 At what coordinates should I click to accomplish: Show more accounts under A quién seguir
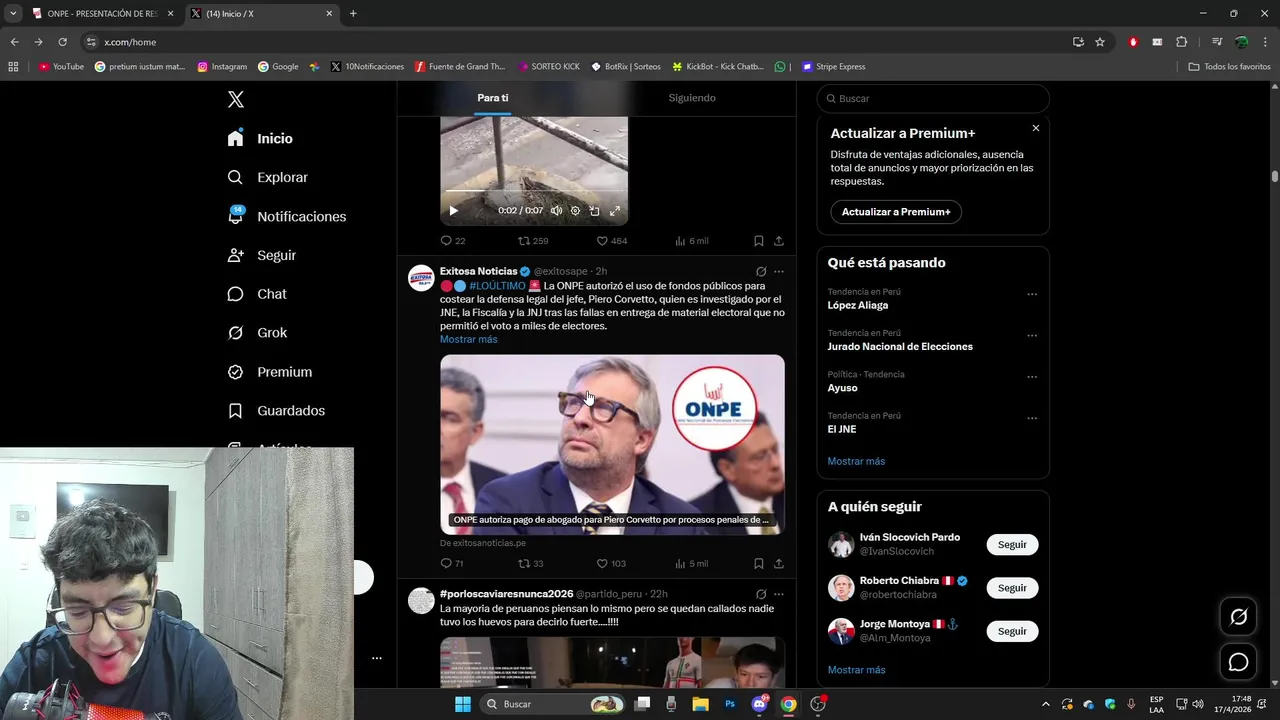[x=856, y=670]
